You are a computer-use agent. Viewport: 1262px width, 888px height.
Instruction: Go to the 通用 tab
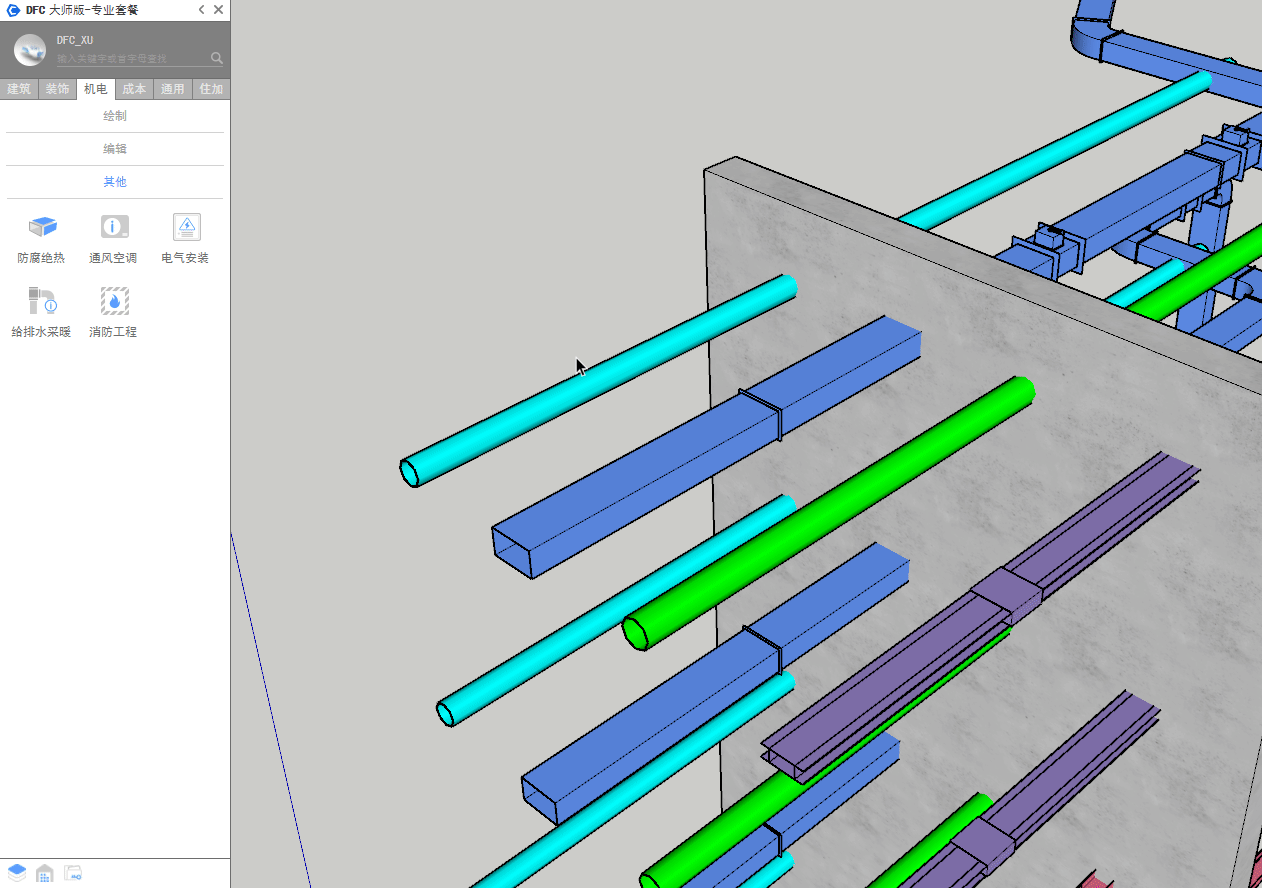pyautogui.click(x=172, y=89)
